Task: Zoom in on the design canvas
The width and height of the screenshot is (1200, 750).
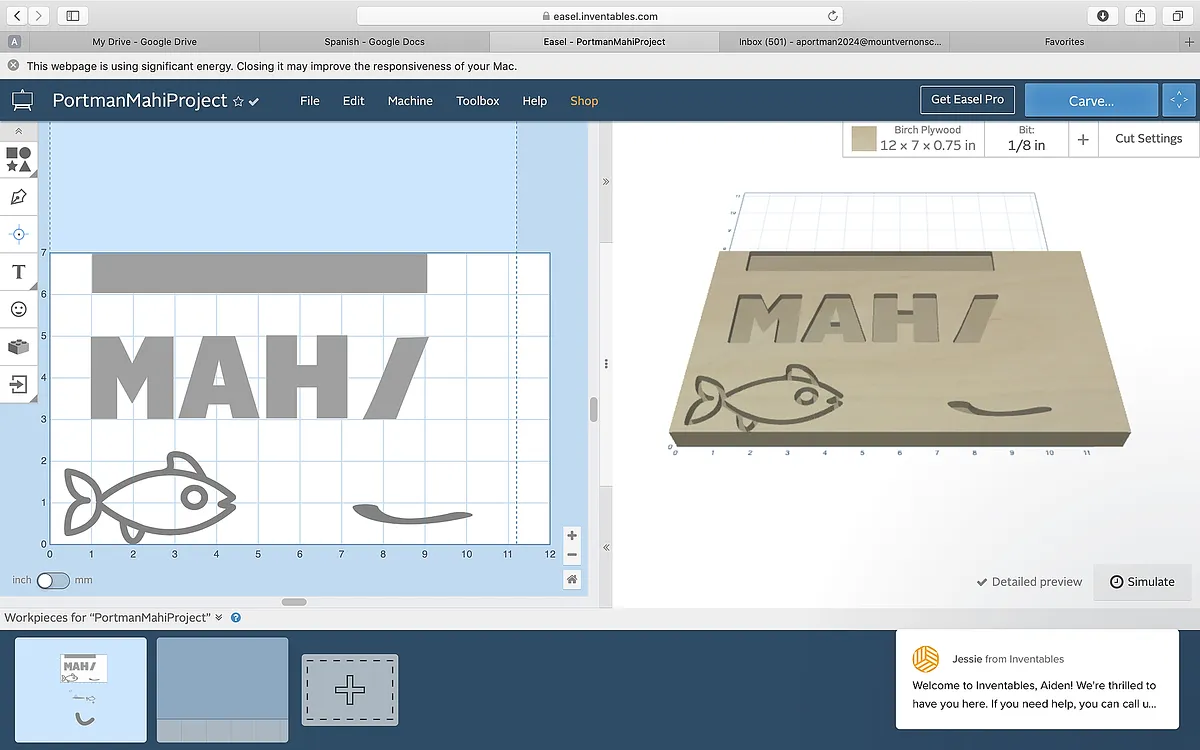Action: click(x=572, y=536)
